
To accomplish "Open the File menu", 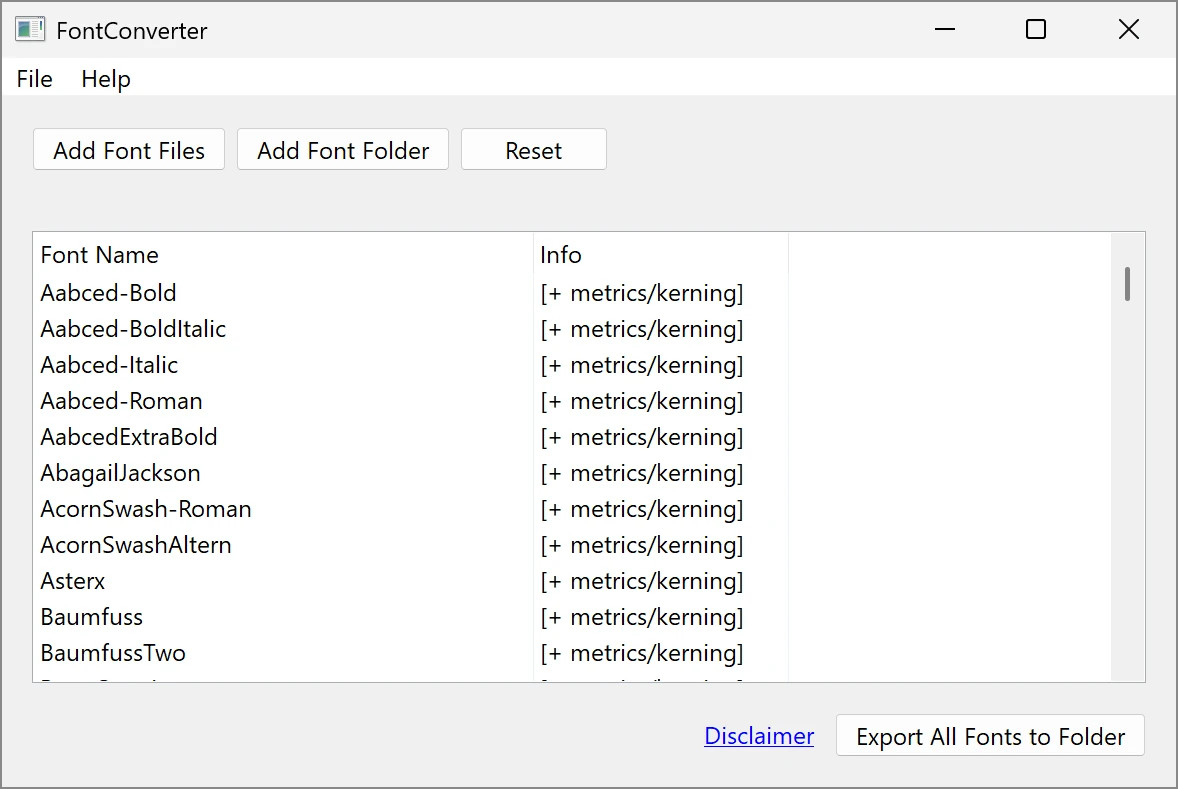I will [x=35, y=79].
